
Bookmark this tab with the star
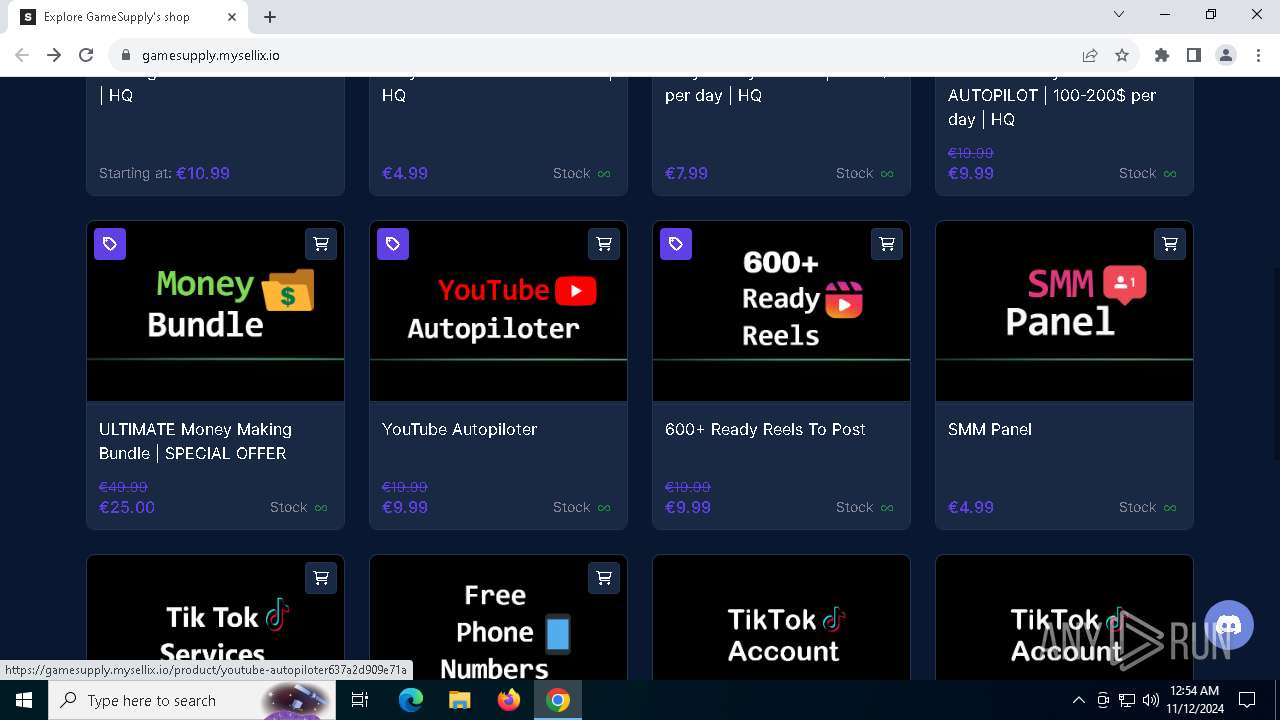pyautogui.click(x=1122, y=55)
